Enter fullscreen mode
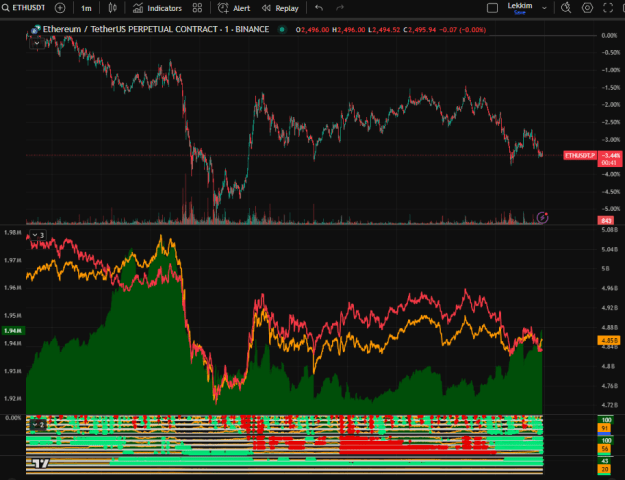Screen dimensions: 625x480 click(608, 8)
